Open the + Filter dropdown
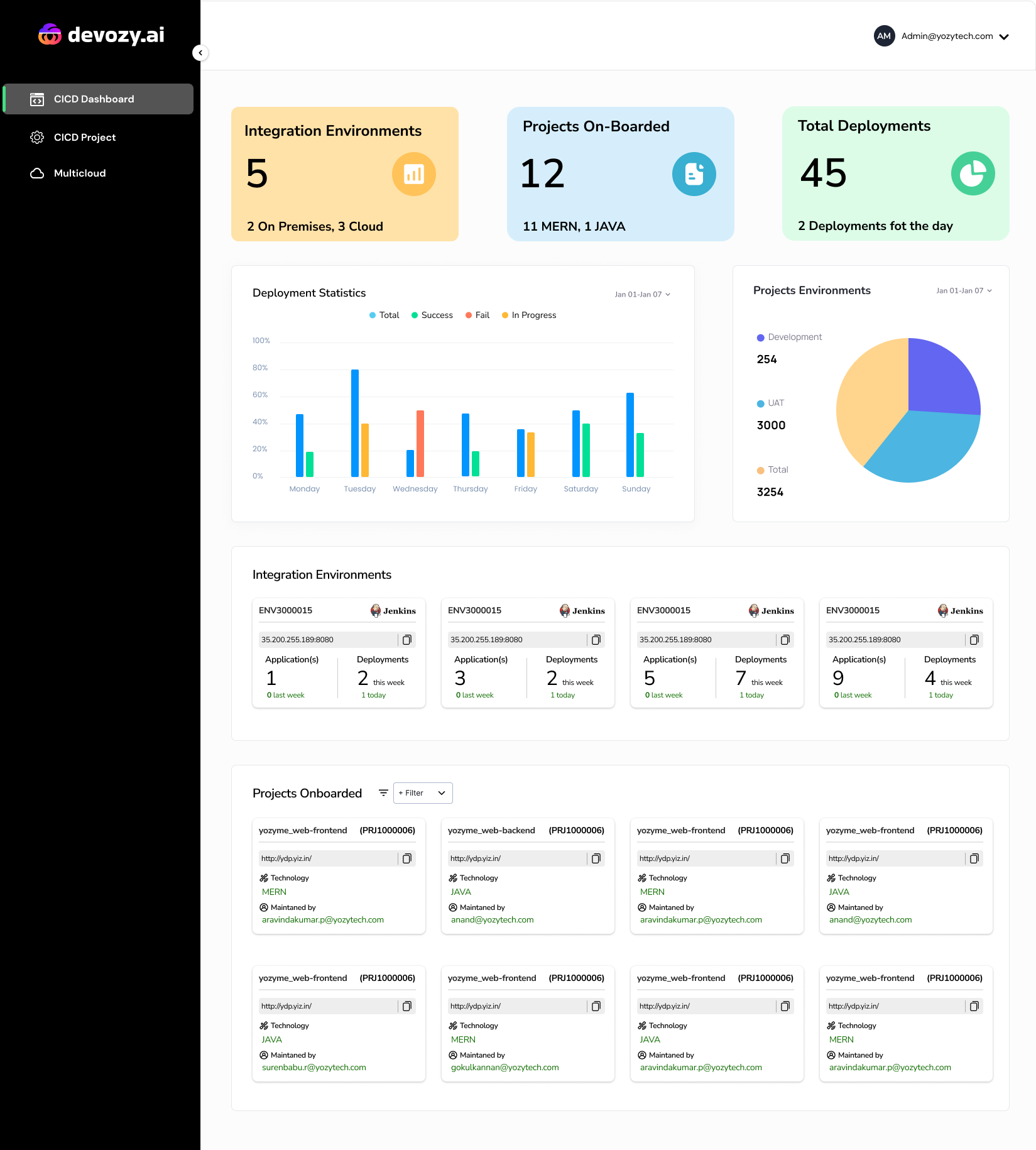 click(423, 793)
